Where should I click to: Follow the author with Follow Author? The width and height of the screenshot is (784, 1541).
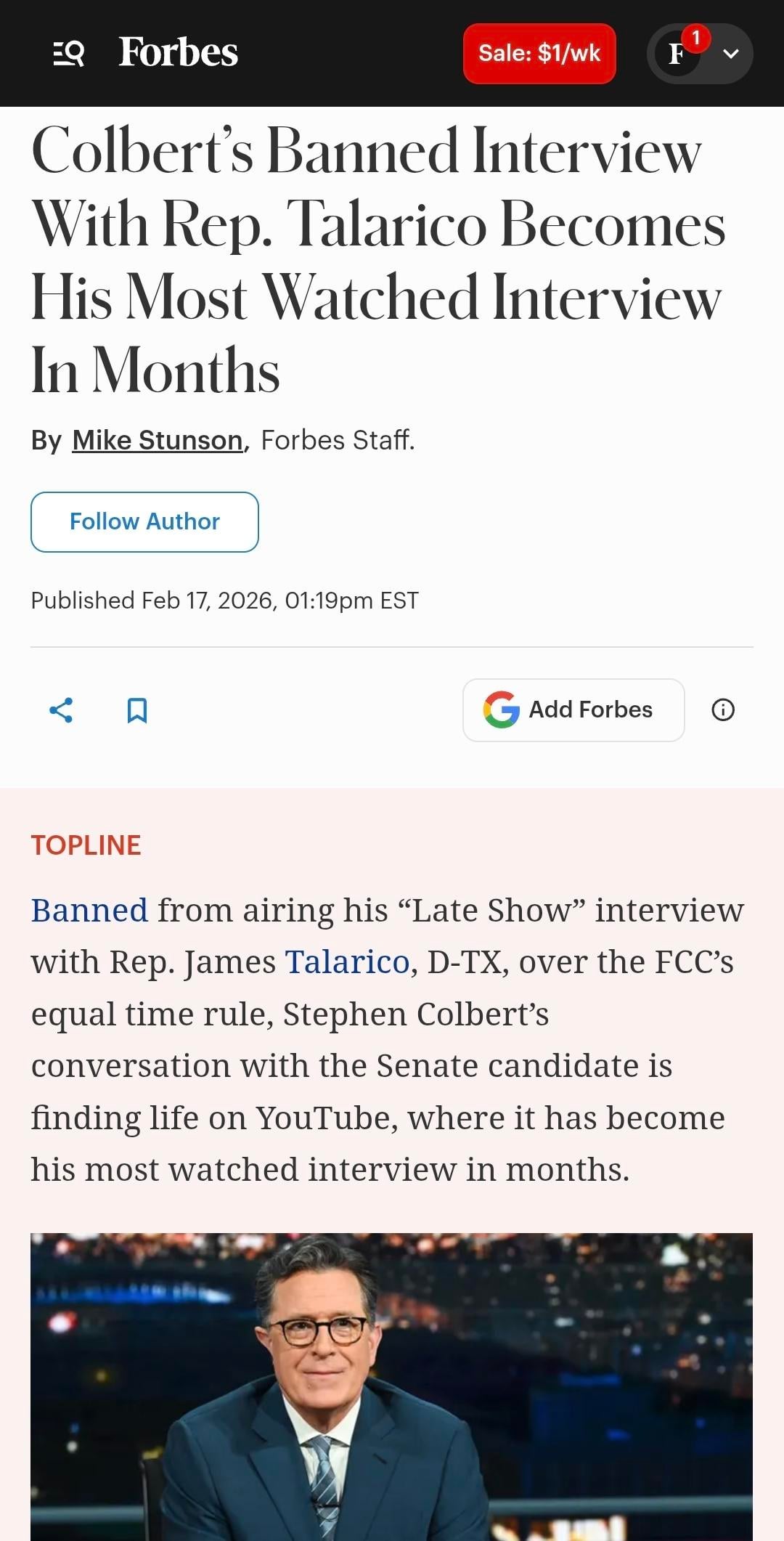144,521
